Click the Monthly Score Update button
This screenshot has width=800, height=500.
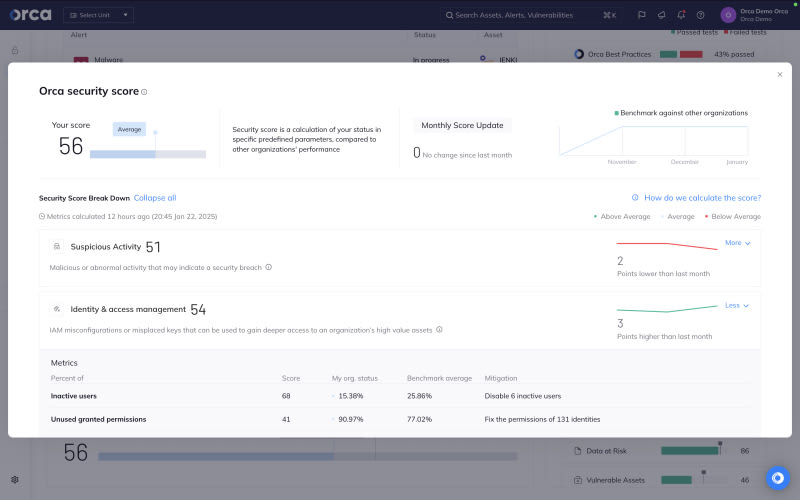[462, 125]
